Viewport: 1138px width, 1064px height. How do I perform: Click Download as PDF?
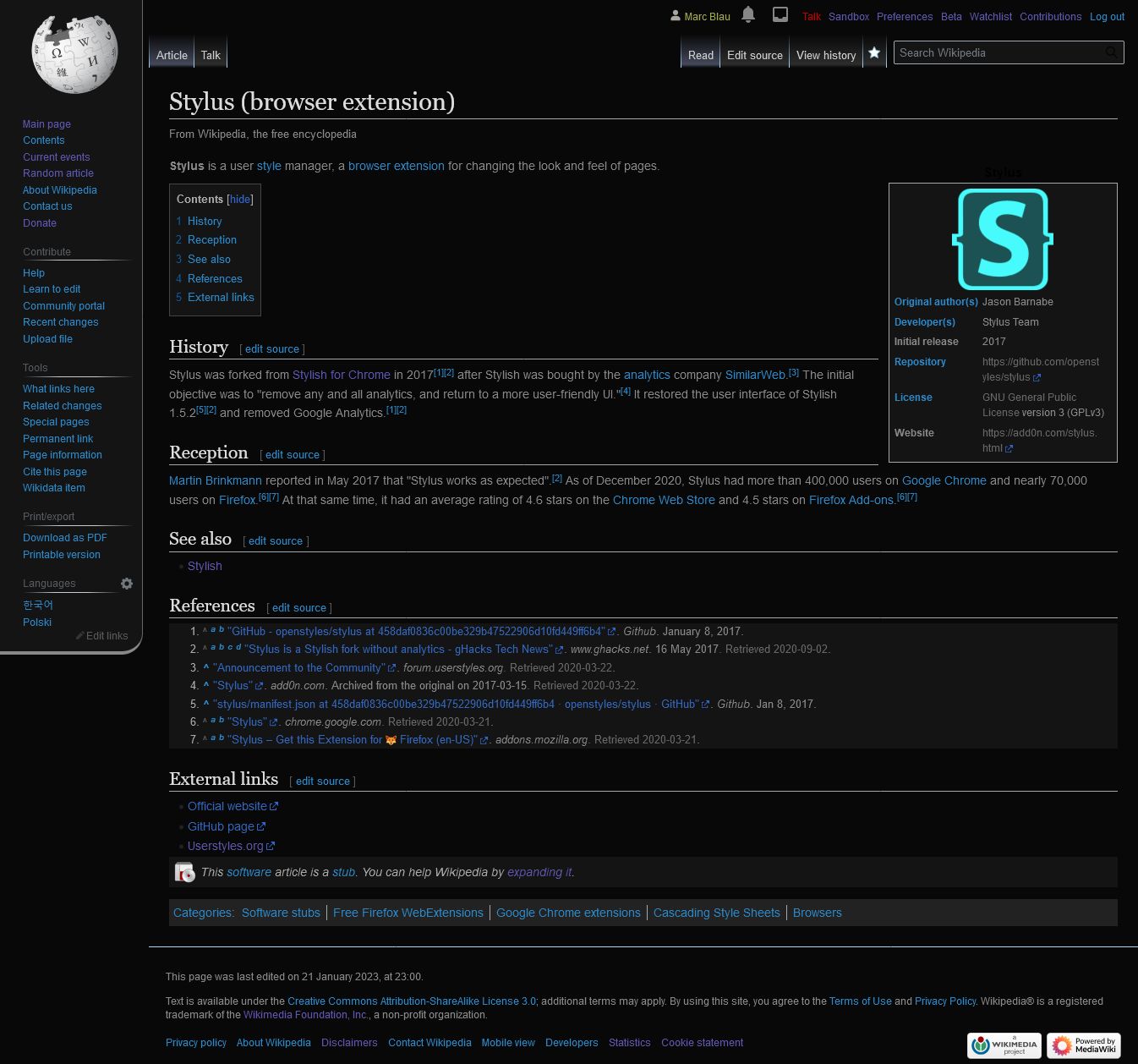coord(65,538)
